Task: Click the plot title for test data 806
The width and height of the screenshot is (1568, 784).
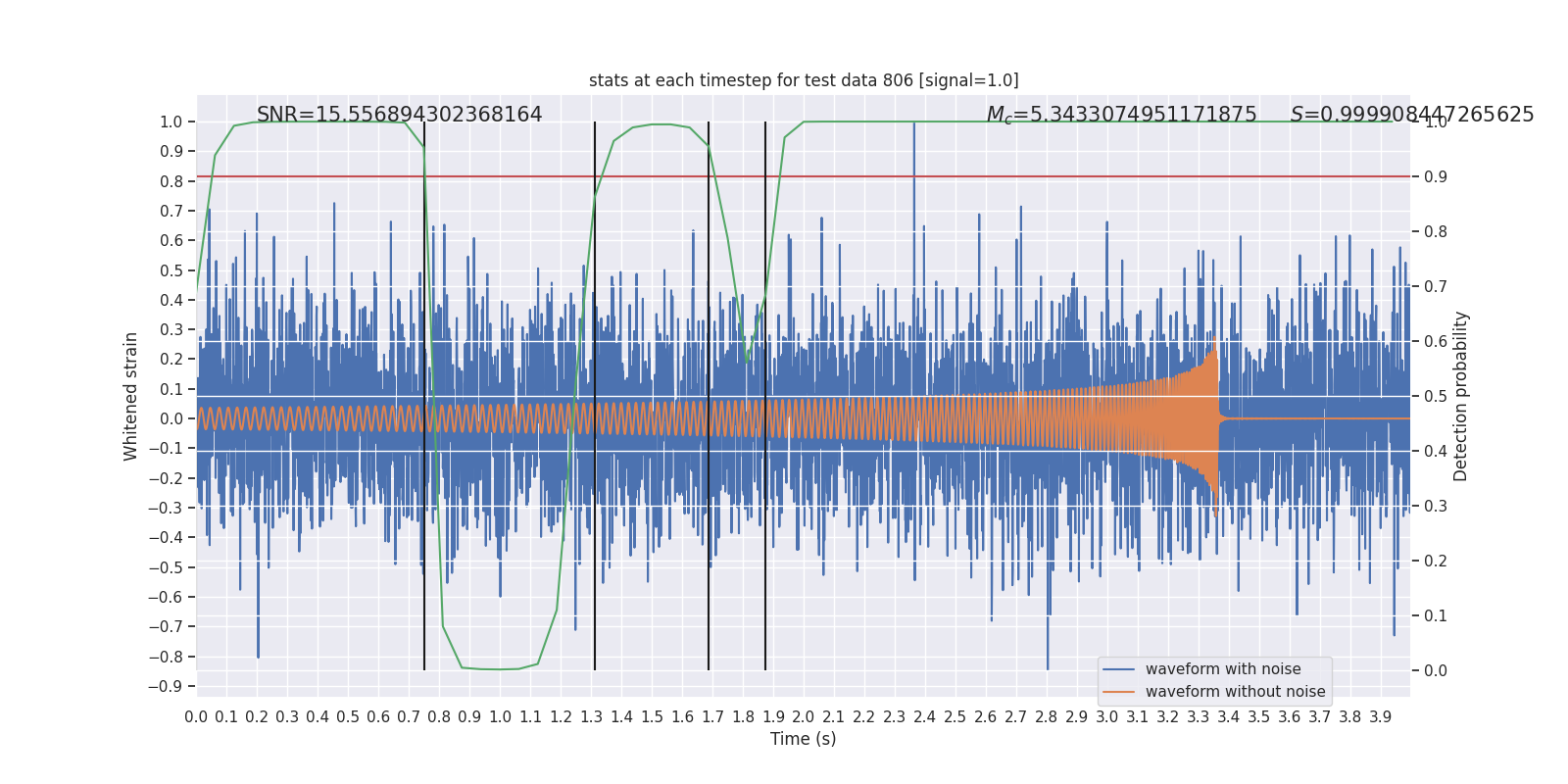Action: tap(803, 80)
